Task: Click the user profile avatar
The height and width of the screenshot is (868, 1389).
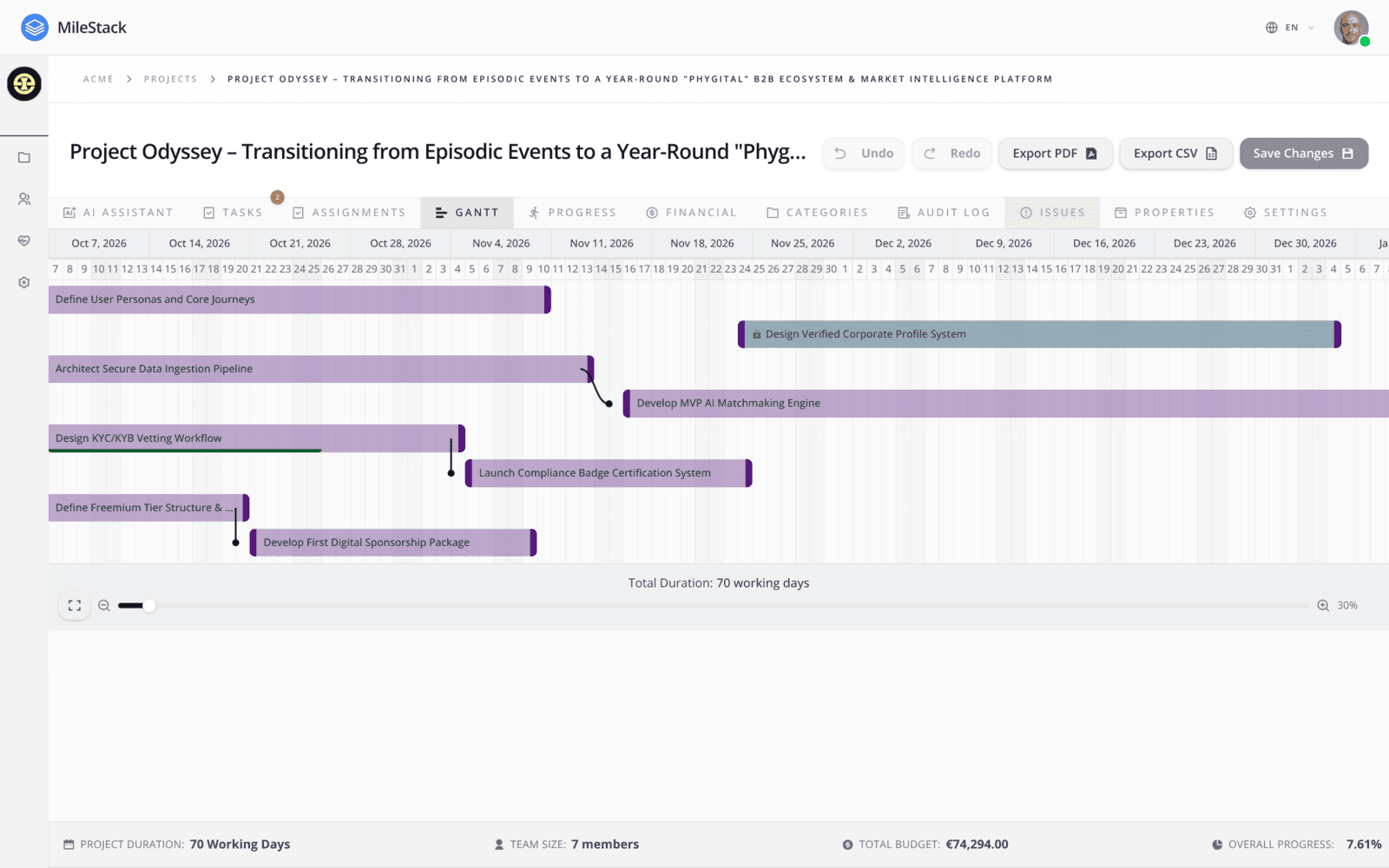Action: click(x=1351, y=28)
